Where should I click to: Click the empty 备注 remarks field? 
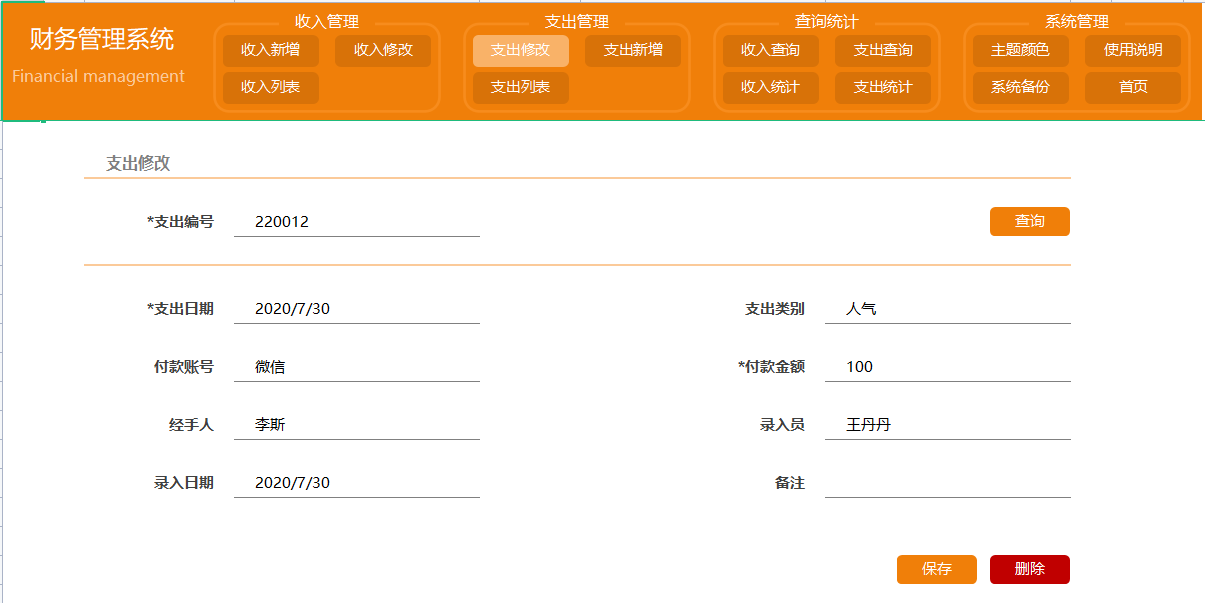pos(946,481)
